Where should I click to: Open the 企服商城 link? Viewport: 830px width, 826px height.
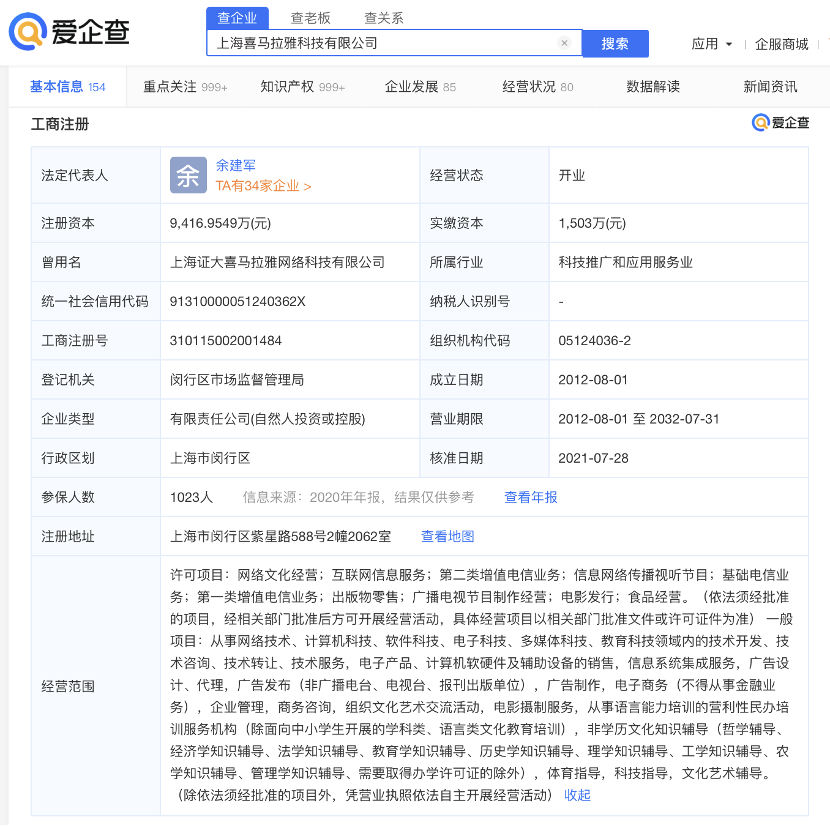click(781, 44)
